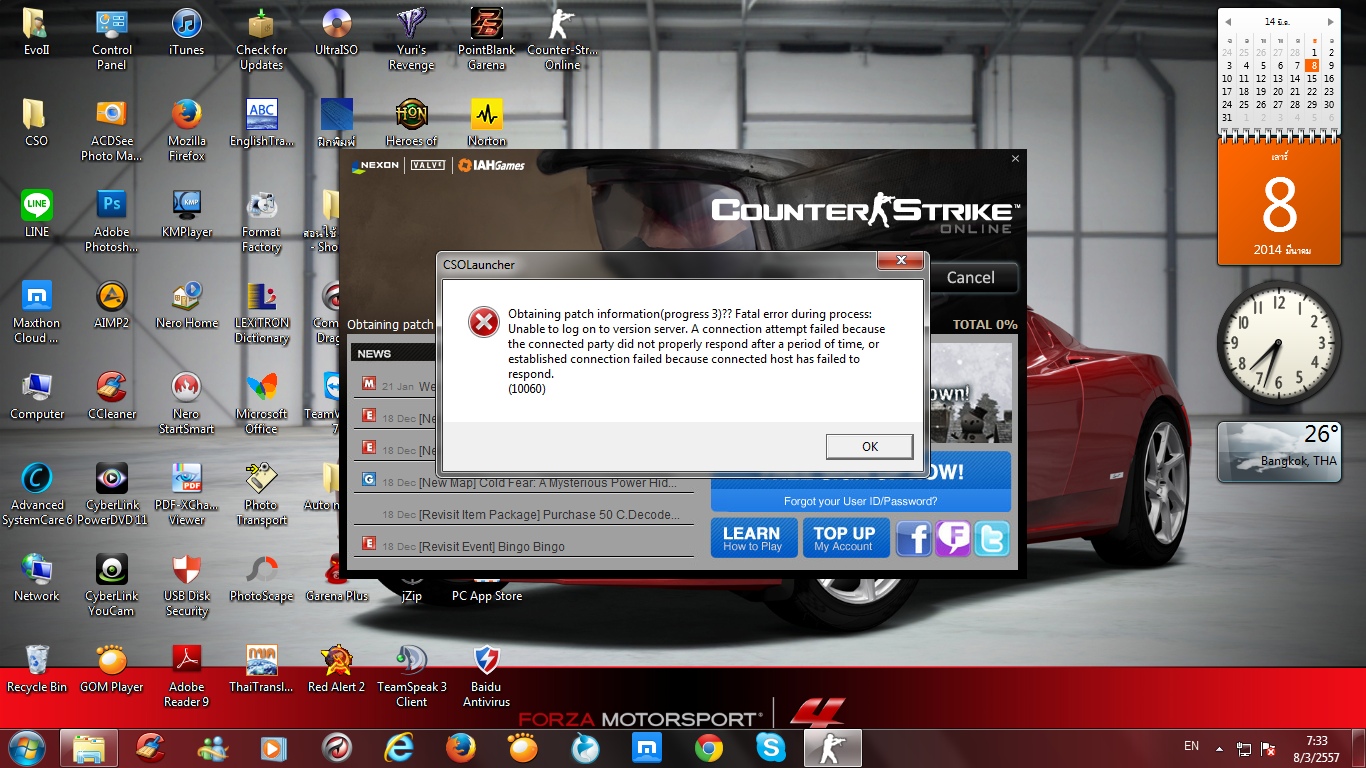Open LEARN How to Play
Image resolution: width=1366 pixels, height=768 pixels.
753,538
